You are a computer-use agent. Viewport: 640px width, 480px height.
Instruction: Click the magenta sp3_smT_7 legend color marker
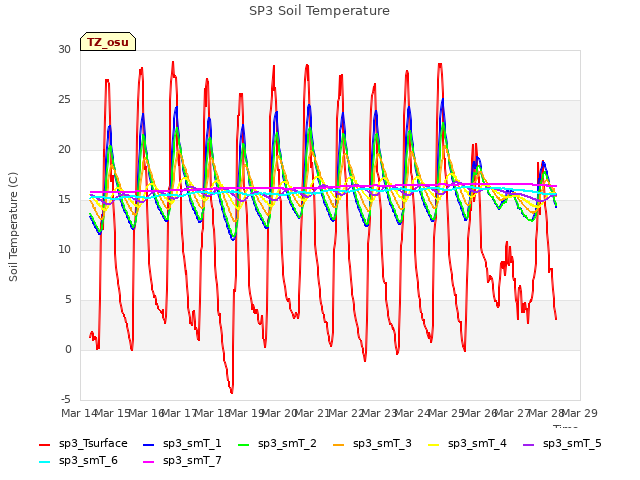tap(149, 462)
